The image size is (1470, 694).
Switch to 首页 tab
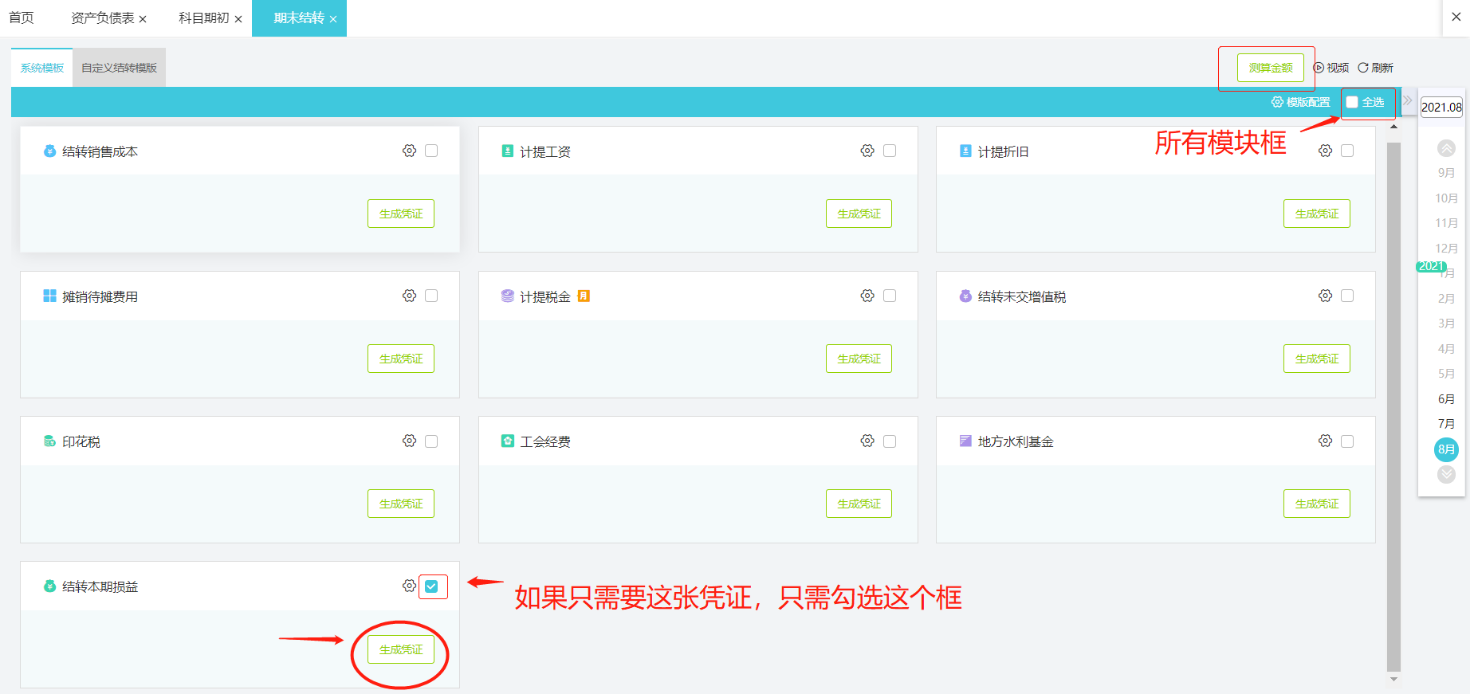(x=21, y=18)
